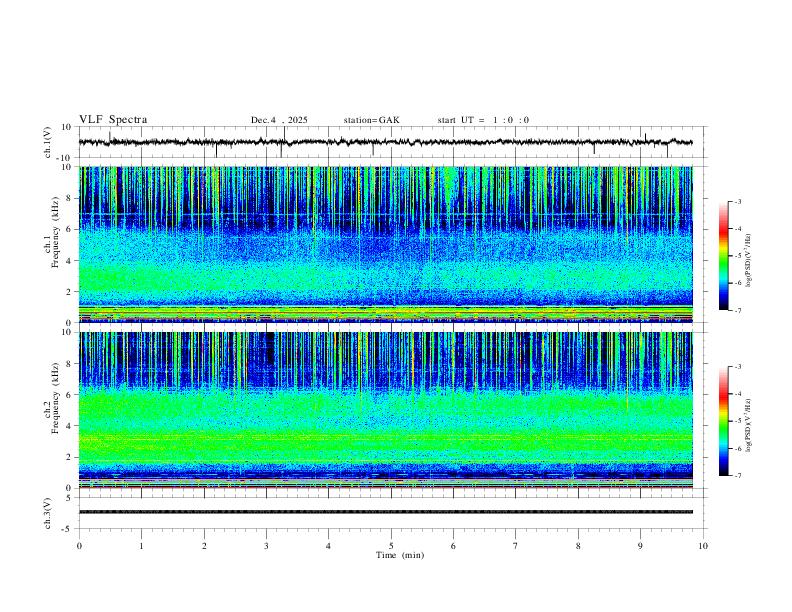Click the "VLF Spectra" plot title
The width and height of the screenshot is (792, 612).
coord(113,120)
